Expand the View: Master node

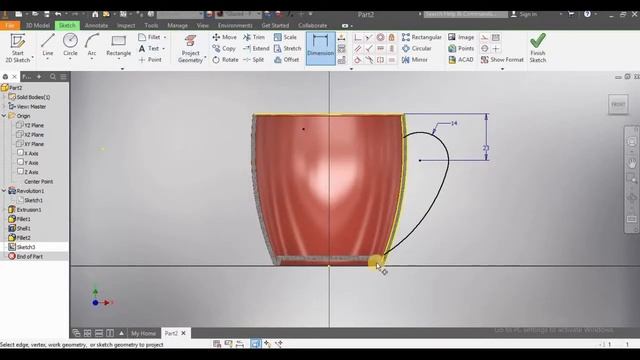coord(4,107)
